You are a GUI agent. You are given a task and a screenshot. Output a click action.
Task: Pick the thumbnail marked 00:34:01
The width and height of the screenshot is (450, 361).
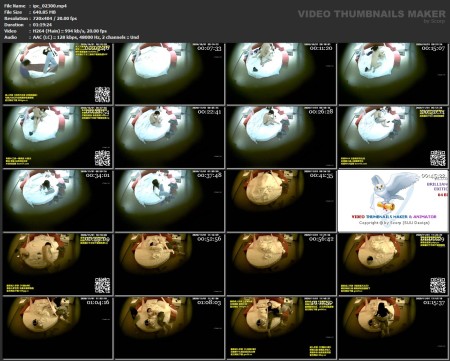[58, 201]
